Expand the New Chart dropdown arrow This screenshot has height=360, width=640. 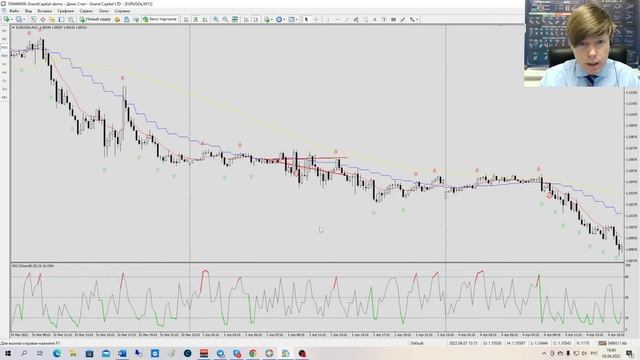pyautogui.click(x=12, y=19)
